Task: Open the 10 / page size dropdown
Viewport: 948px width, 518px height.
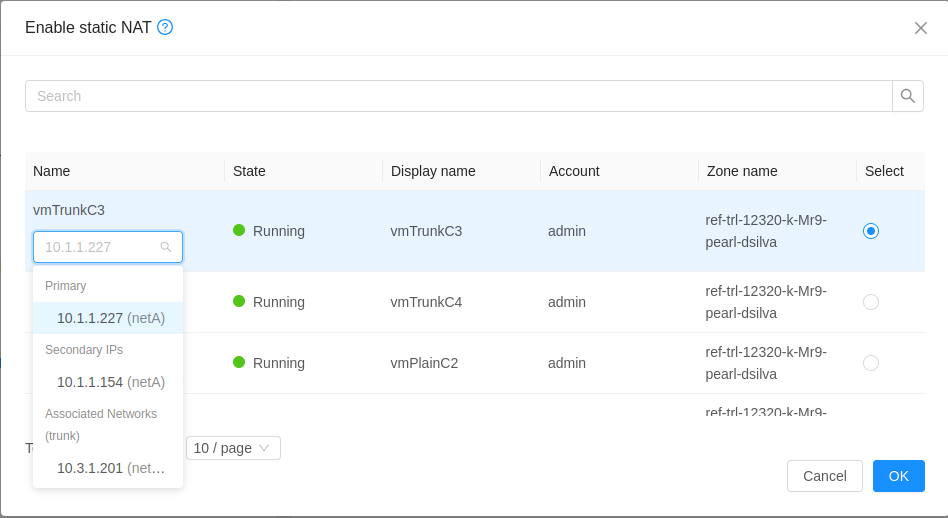Action: coord(233,448)
